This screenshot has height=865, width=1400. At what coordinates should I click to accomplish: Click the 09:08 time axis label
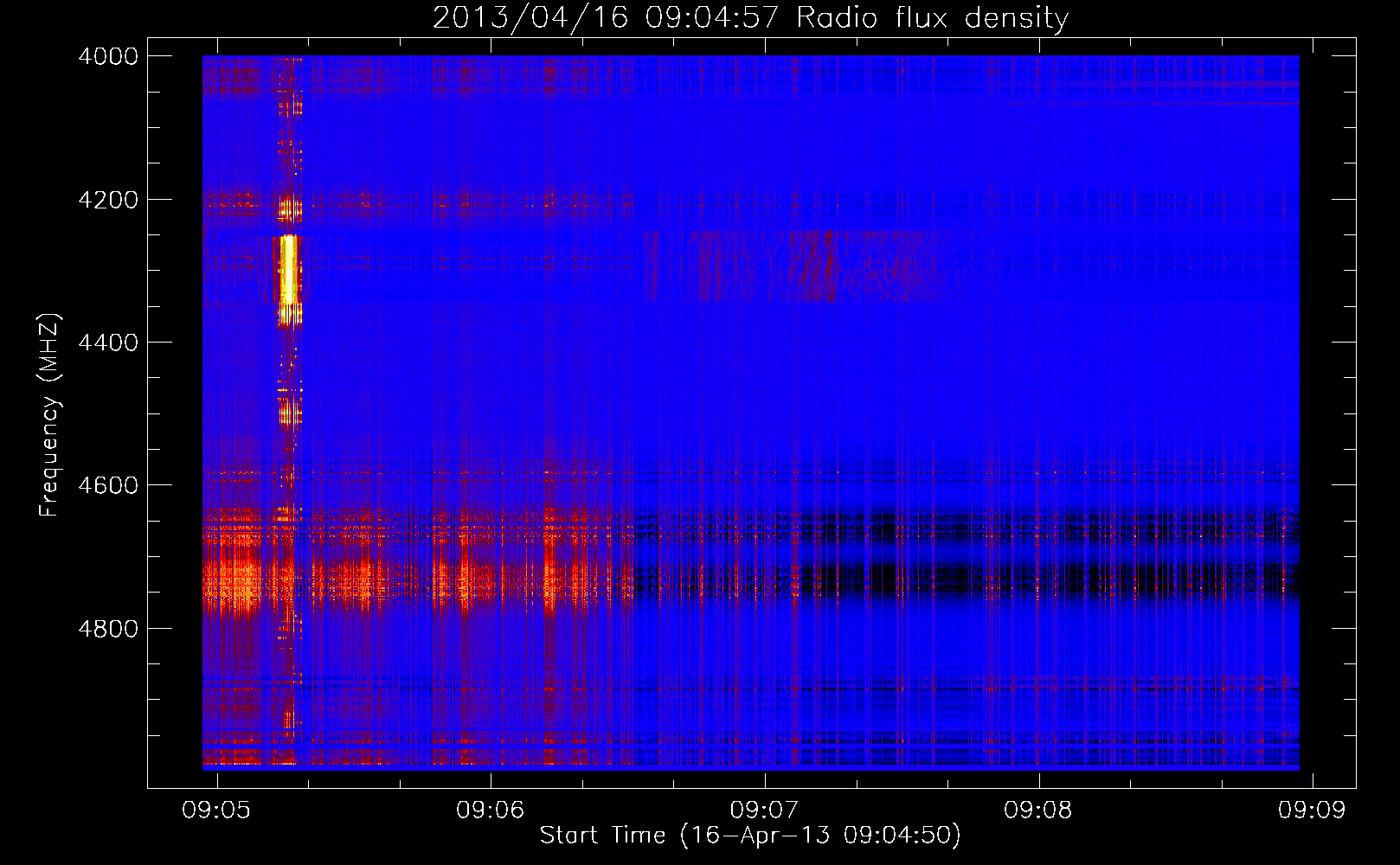(1038, 810)
